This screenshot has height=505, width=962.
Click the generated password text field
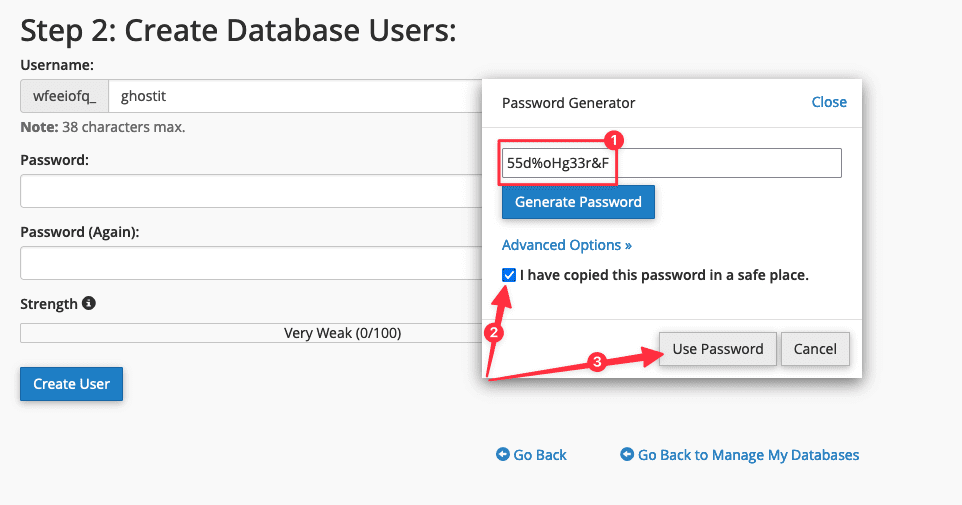pos(672,163)
